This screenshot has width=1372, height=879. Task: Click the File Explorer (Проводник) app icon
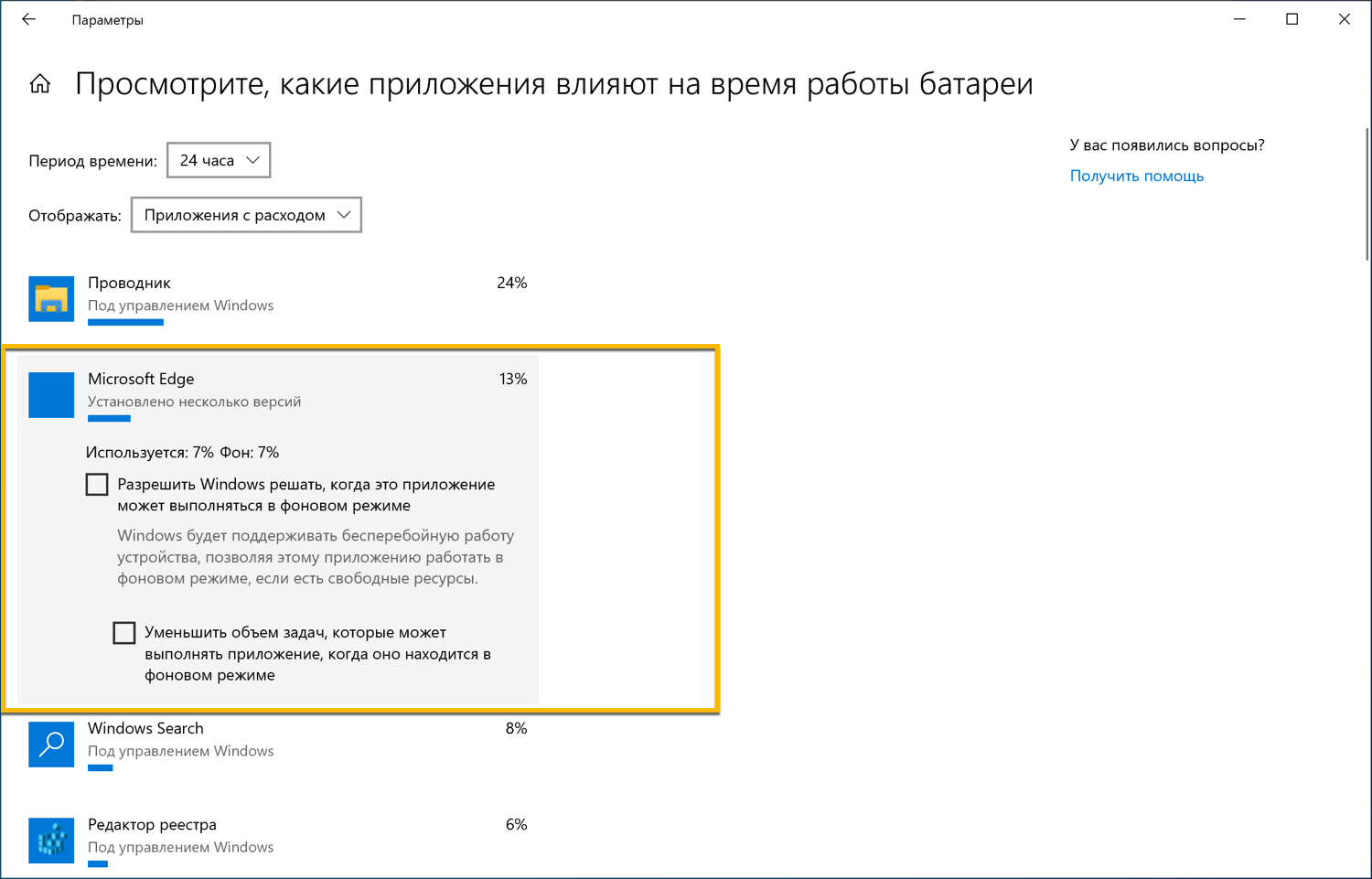(x=50, y=298)
